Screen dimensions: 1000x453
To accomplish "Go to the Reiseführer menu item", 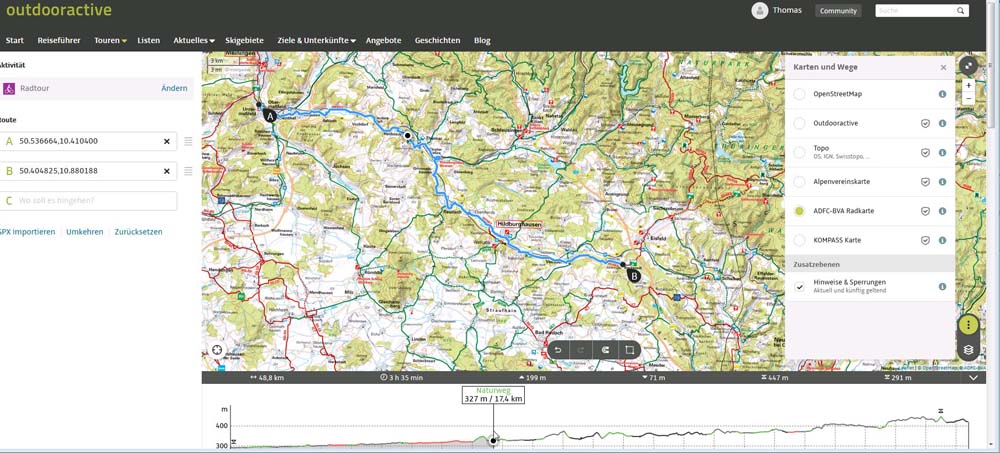I will 59,41.
